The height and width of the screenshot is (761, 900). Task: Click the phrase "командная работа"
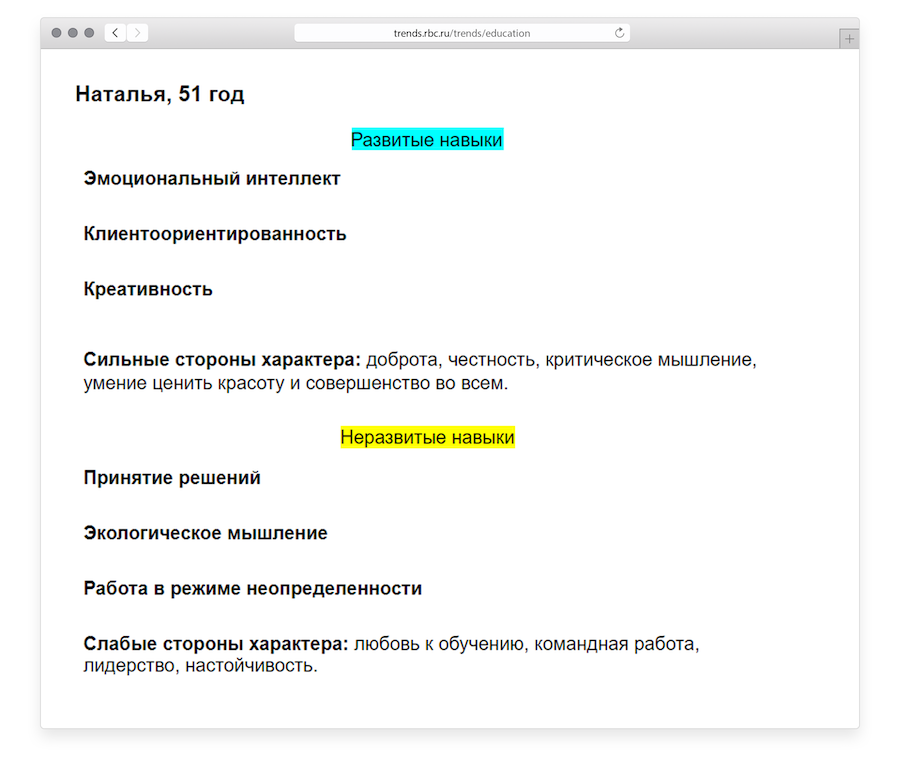614,644
